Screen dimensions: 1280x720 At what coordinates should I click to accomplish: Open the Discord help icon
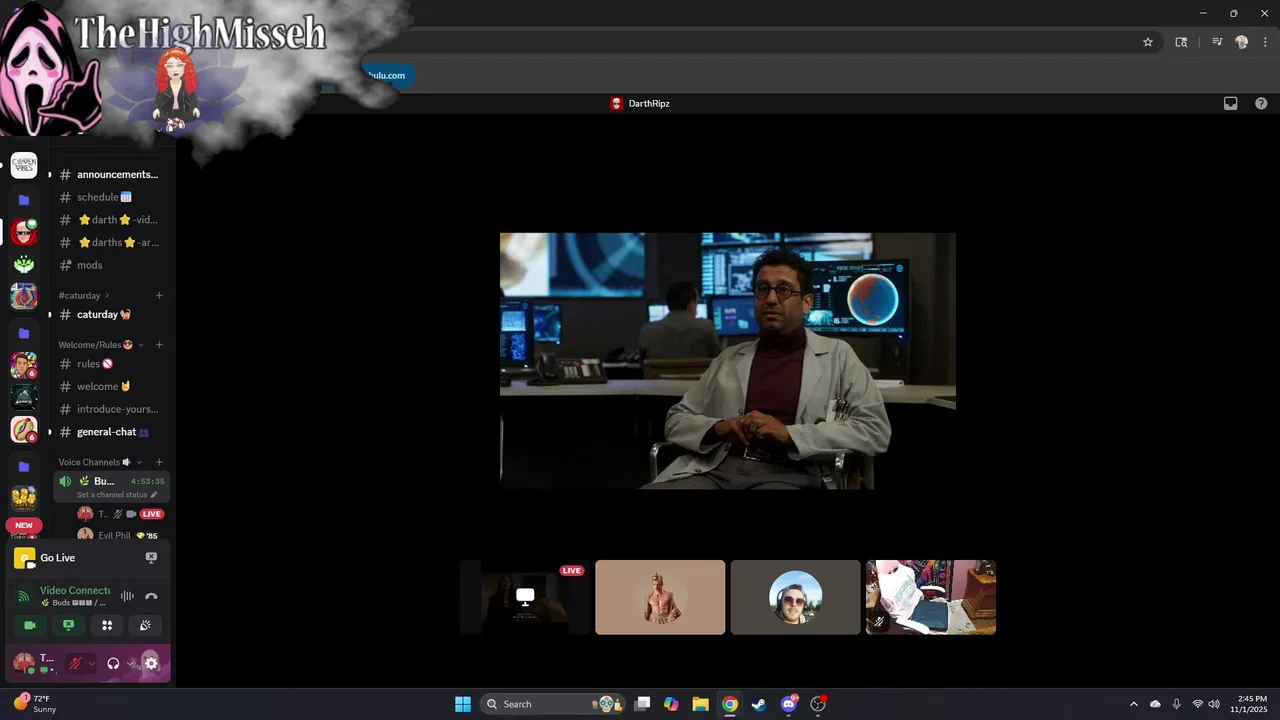pyautogui.click(x=1261, y=103)
